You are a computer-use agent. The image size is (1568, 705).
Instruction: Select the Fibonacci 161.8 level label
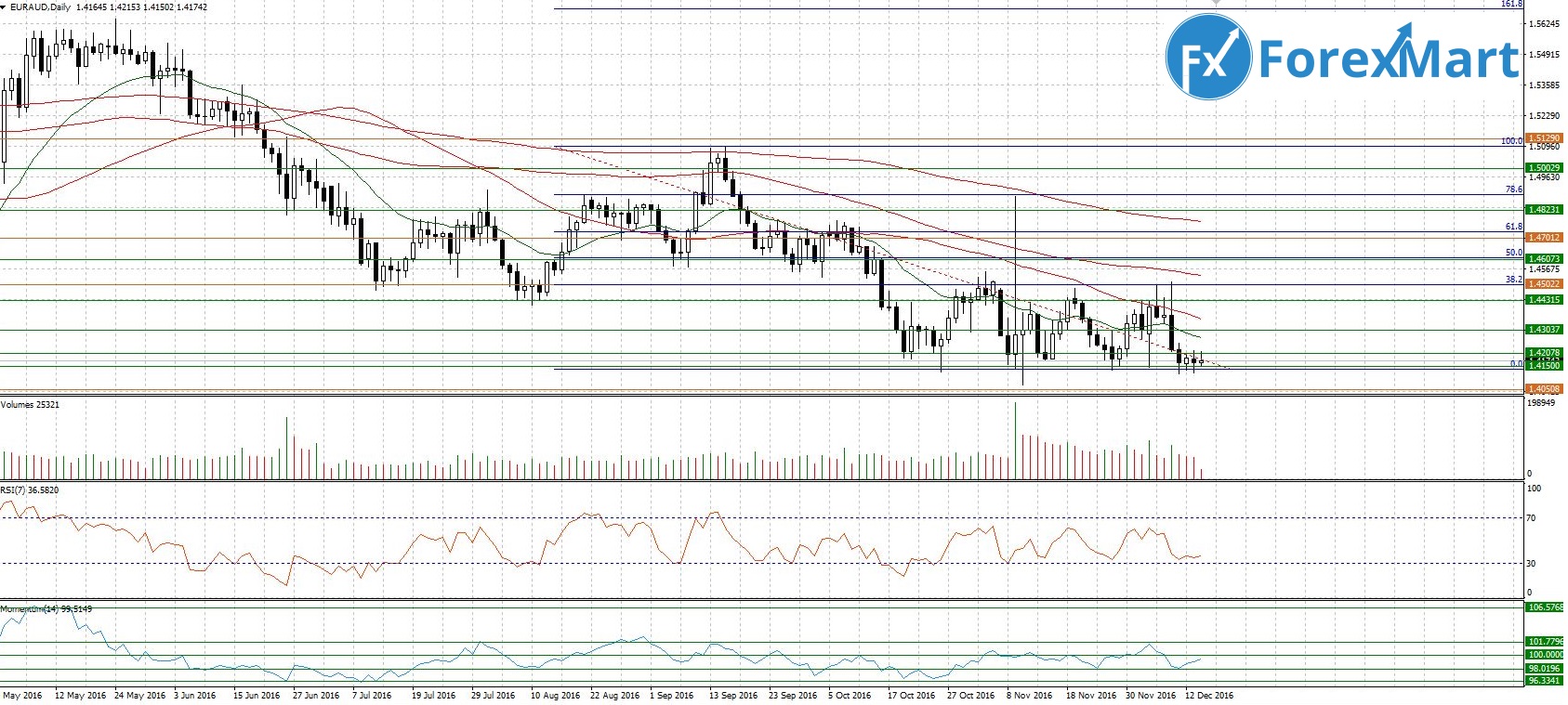pyautogui.click(x=1512, y=5)
